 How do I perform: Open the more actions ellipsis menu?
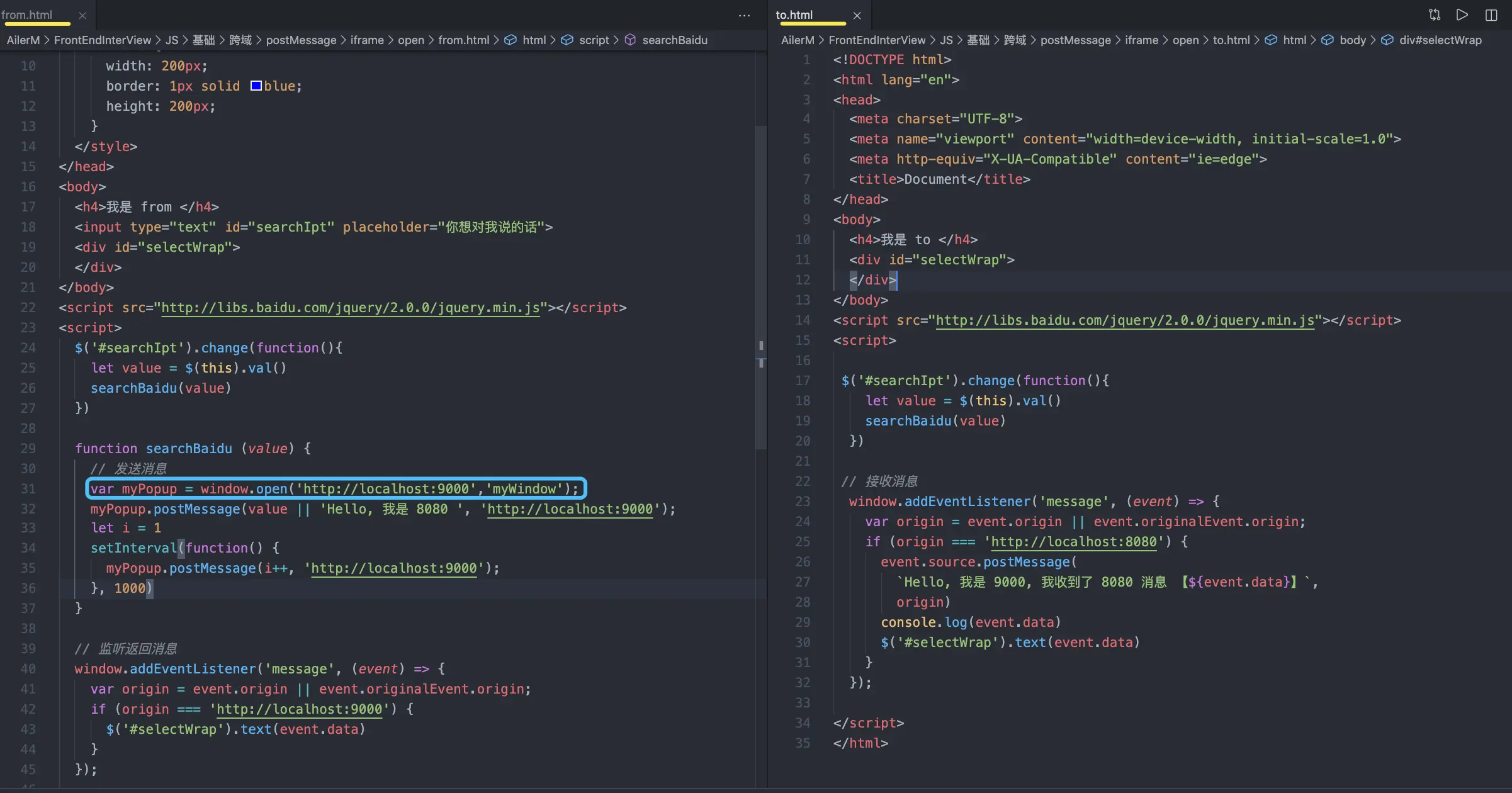point(744,15)
